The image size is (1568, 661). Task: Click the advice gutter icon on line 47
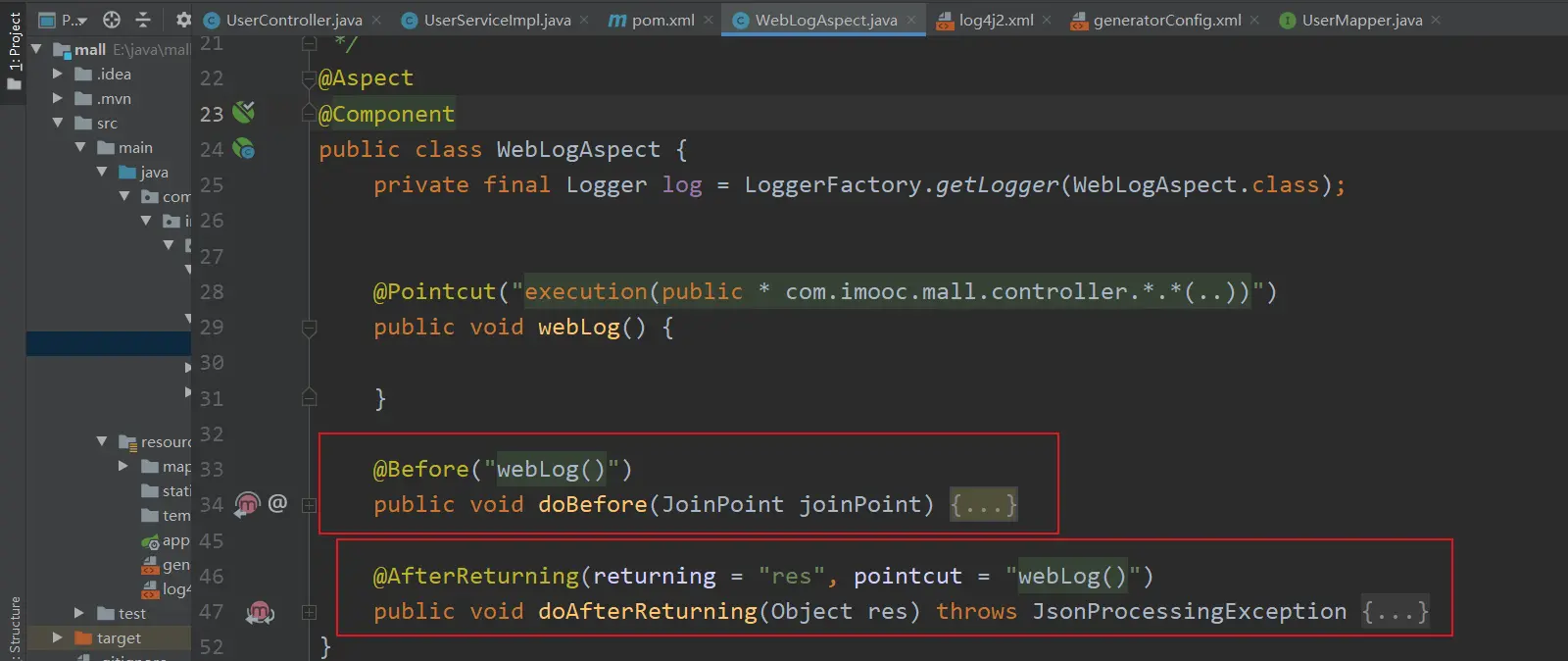click(260, 612)
